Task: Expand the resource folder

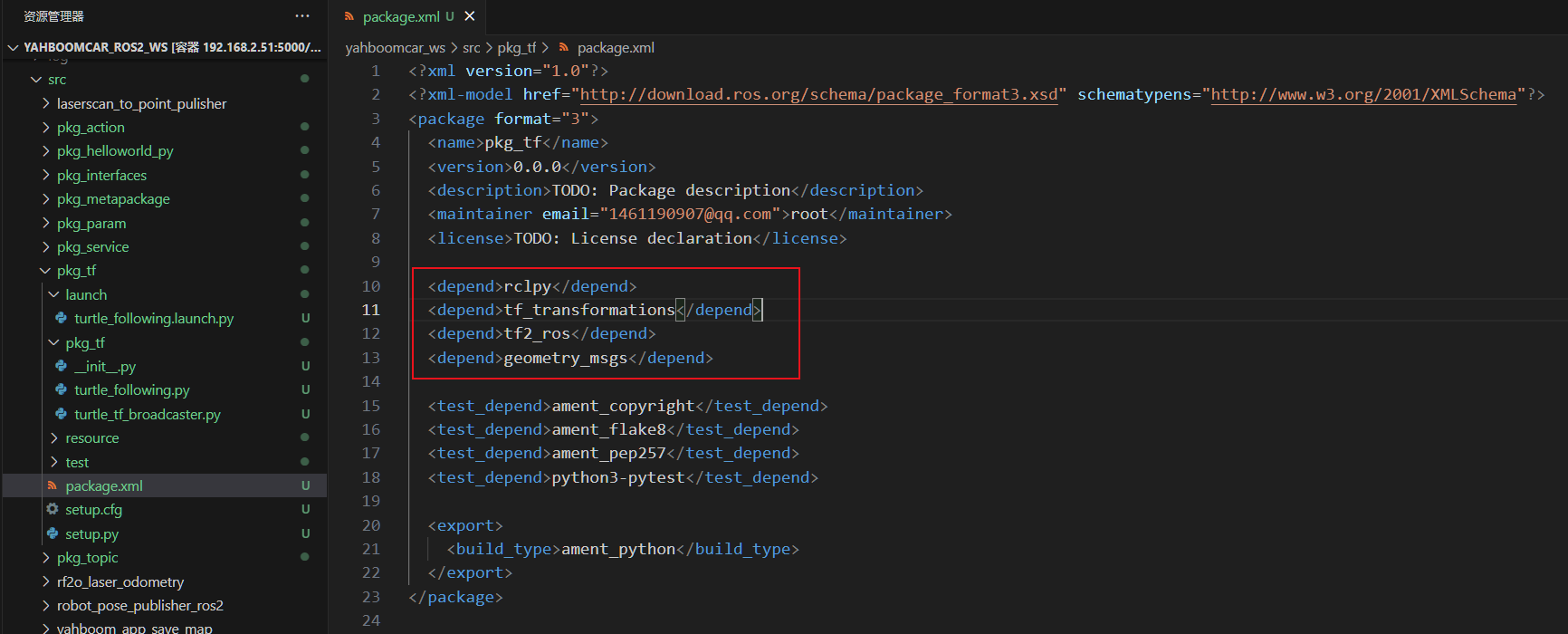Action: pos(54,438)
